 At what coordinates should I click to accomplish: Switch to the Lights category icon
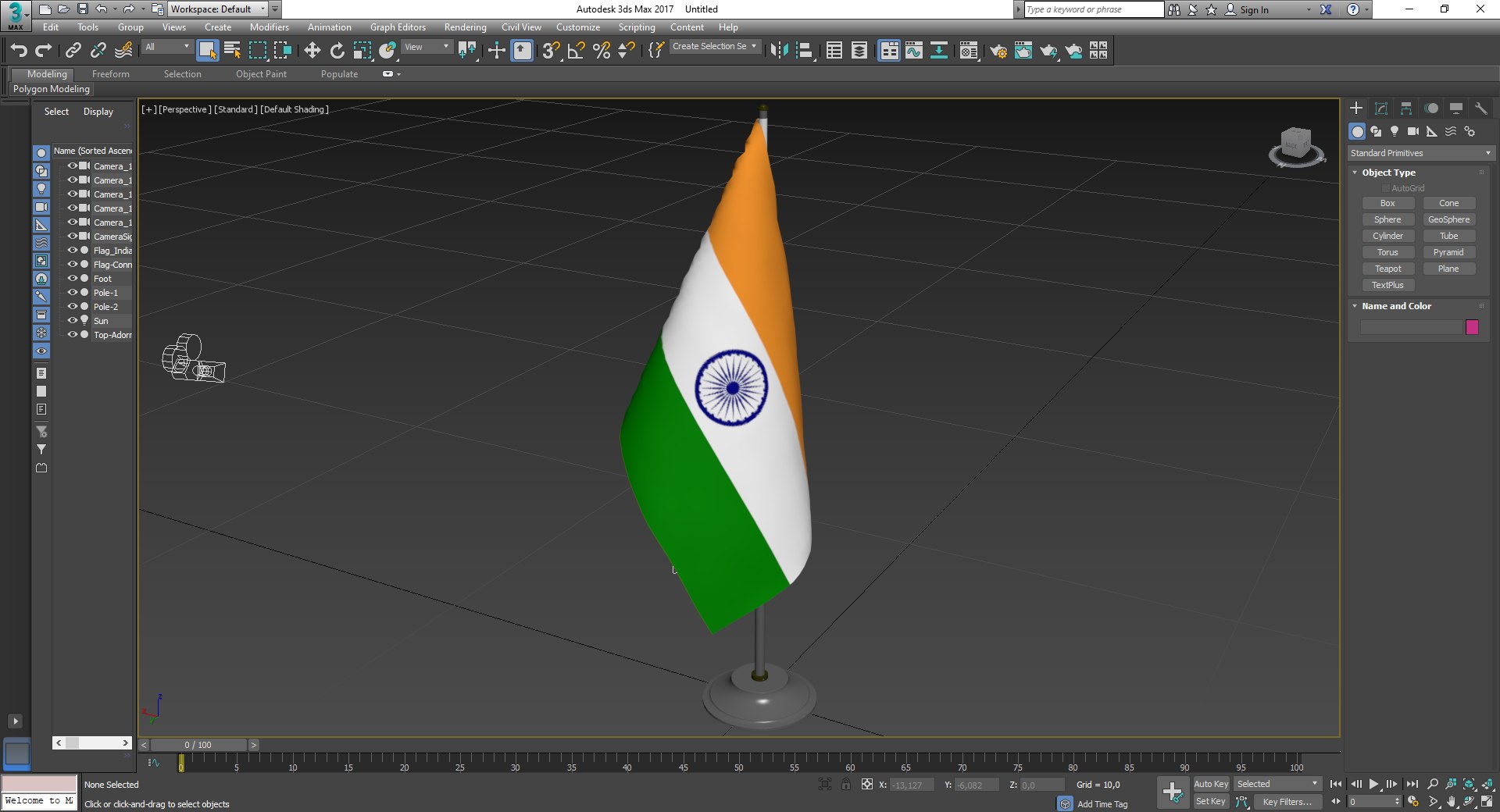tap(1395, 131)
